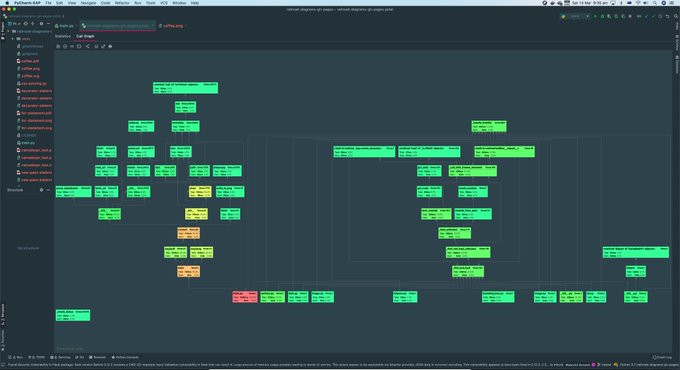Click the share icon in graph toolbar
680x370 pixels.
pyautogui.click(x=88, y=46)
